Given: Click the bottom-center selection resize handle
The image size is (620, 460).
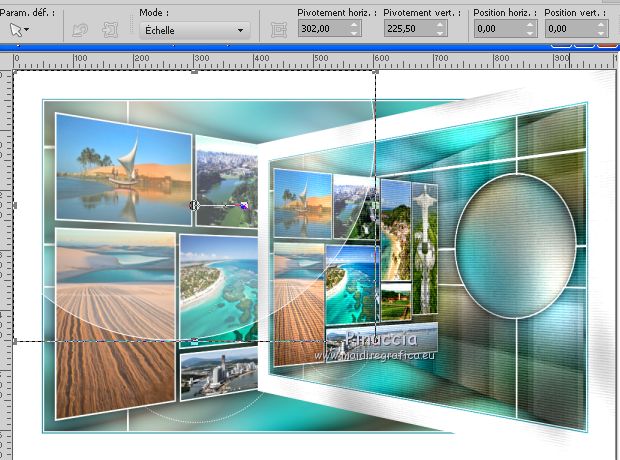Looking at the screenshot, I should pos(195,341).
